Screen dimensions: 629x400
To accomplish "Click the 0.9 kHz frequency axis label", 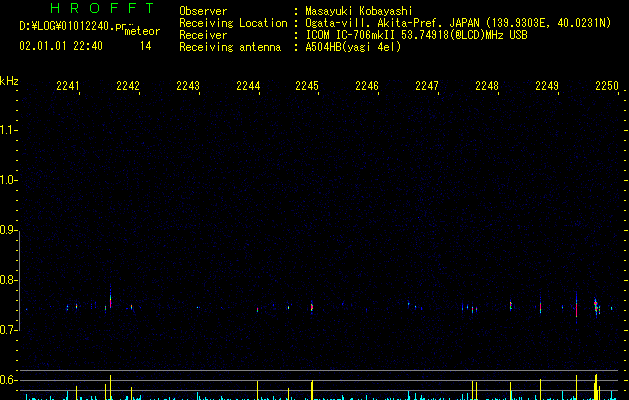I will (8, 230).
